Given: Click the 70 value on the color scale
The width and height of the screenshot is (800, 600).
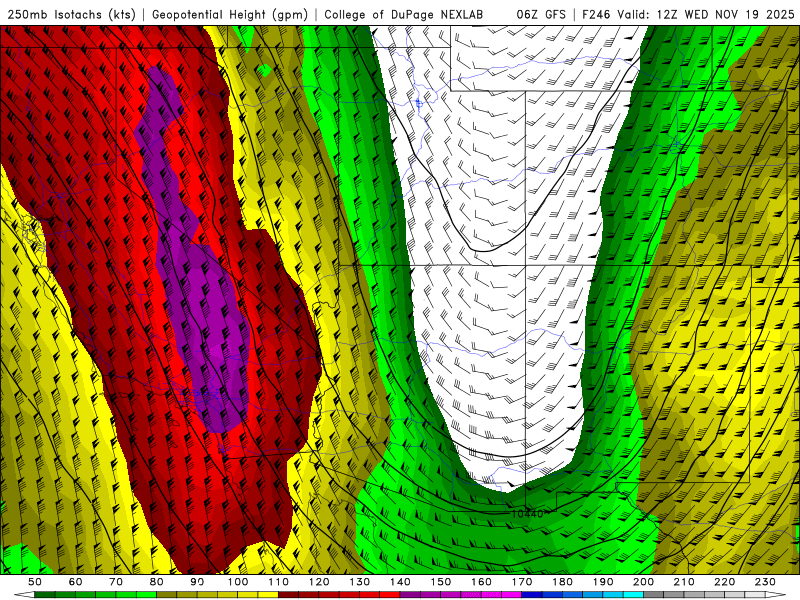Looking at the screenshot, I should 116,582.
